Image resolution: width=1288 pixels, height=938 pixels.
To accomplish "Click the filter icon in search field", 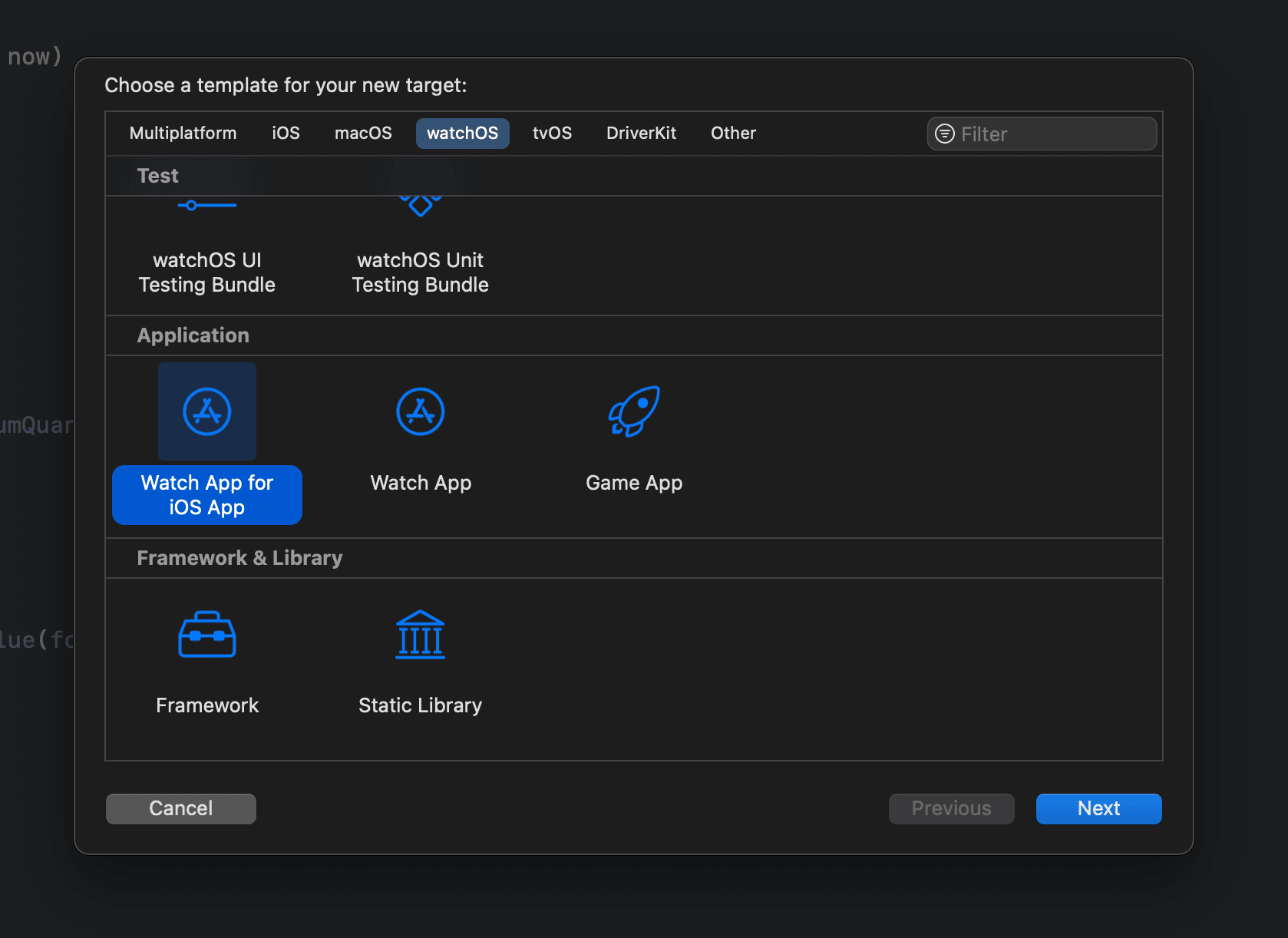I will (945, 134).
